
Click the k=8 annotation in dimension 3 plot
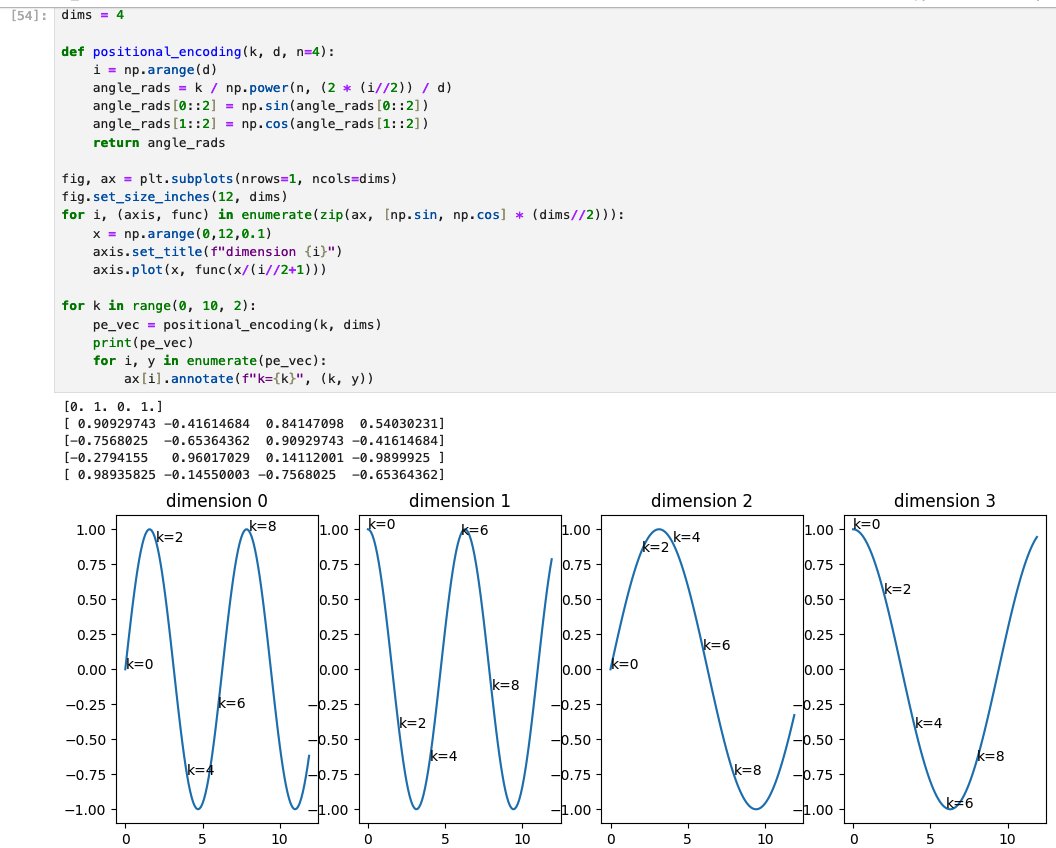click(x=991, y=756)
